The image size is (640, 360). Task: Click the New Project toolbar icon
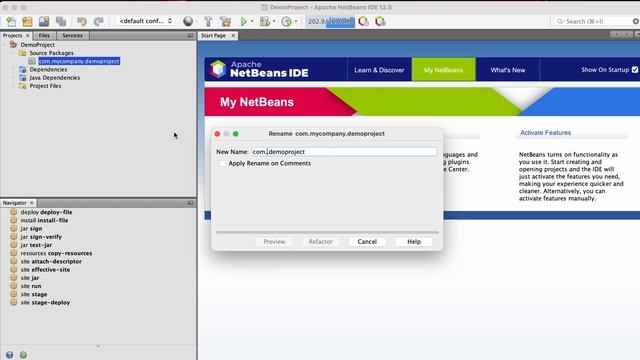click(x=27, y=21)
